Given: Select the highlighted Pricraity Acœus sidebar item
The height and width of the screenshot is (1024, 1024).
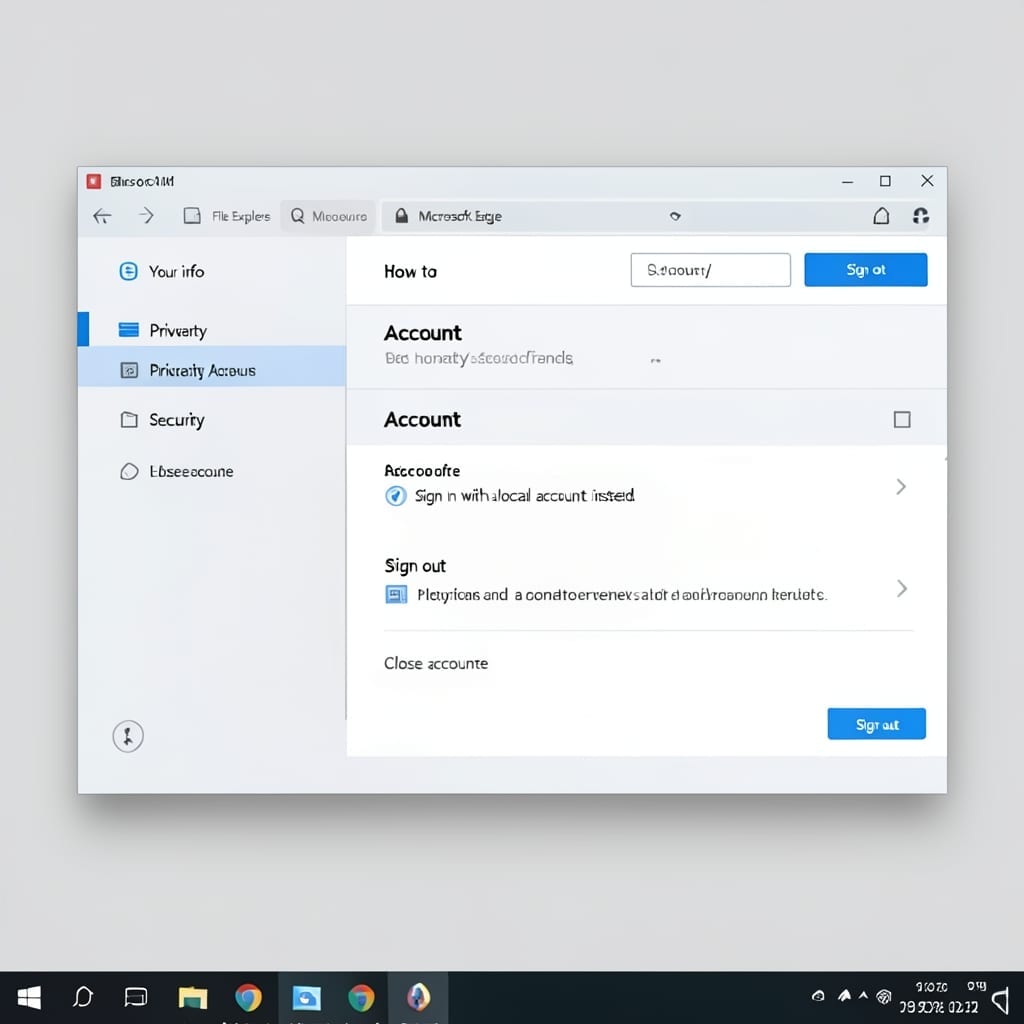Looking at the screenshot, I should coord(212,370).
